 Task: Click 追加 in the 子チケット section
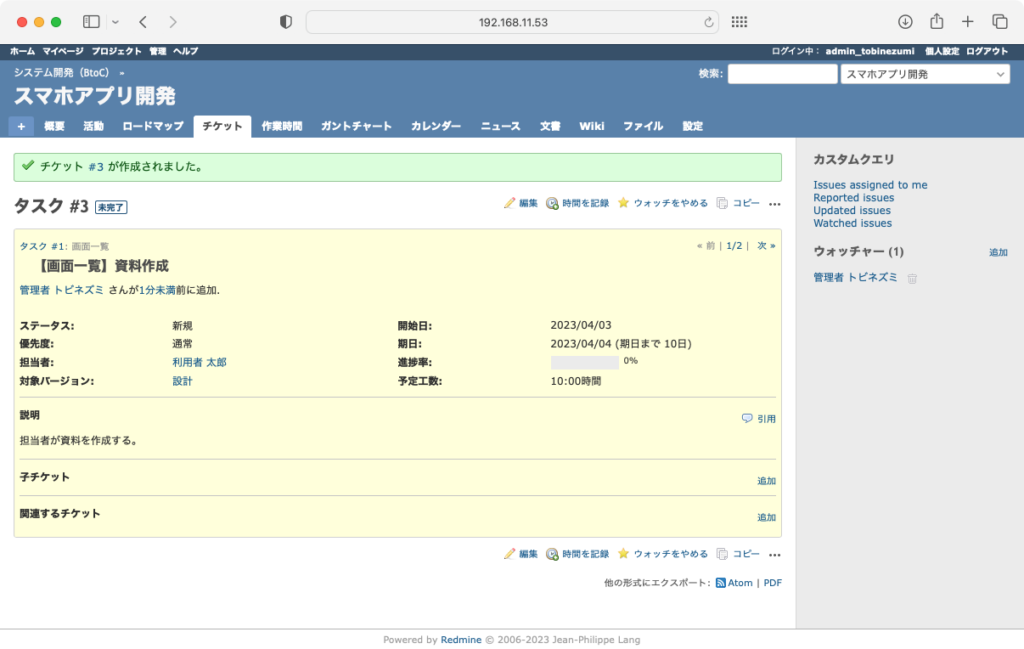766,481
